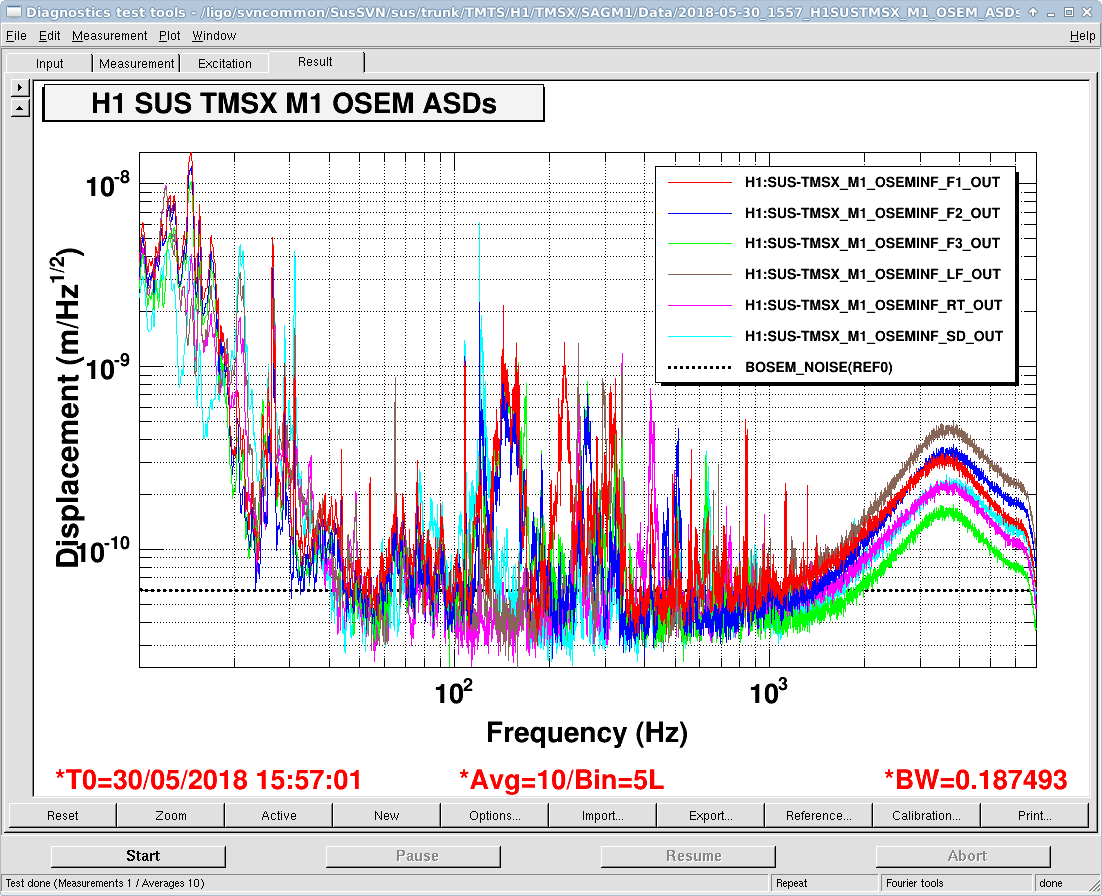
Task: Click the right-arrow panel expander button
Action: (x=20, y=88)
